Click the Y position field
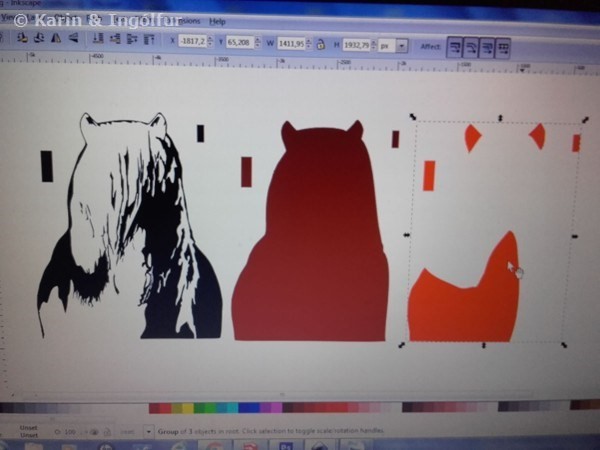The image size is (600, 450). pyautogui.click(x=240, y=42)
